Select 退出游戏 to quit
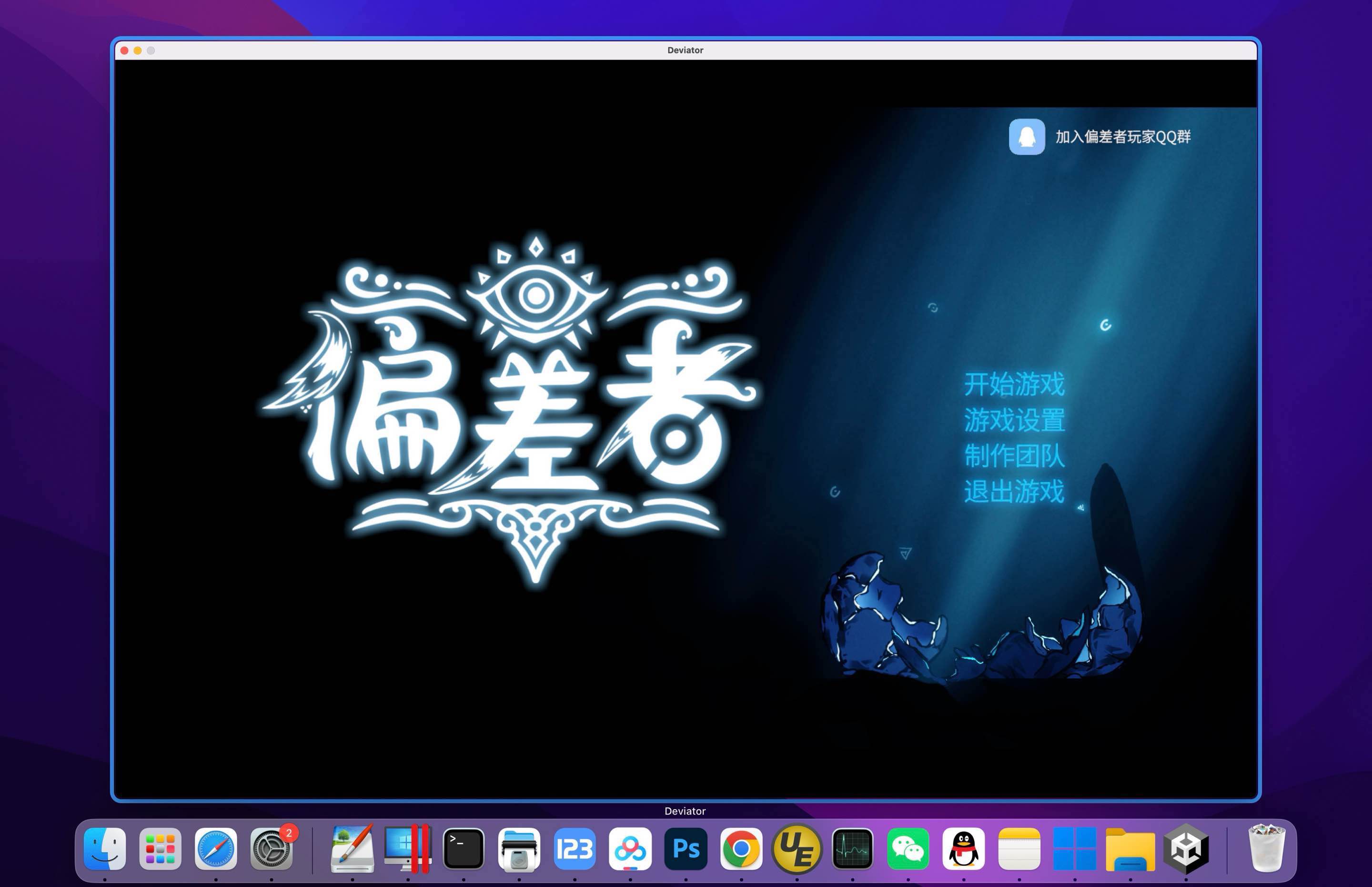The height and width of the screenshot is (887, 1372). pos(1014,491)
